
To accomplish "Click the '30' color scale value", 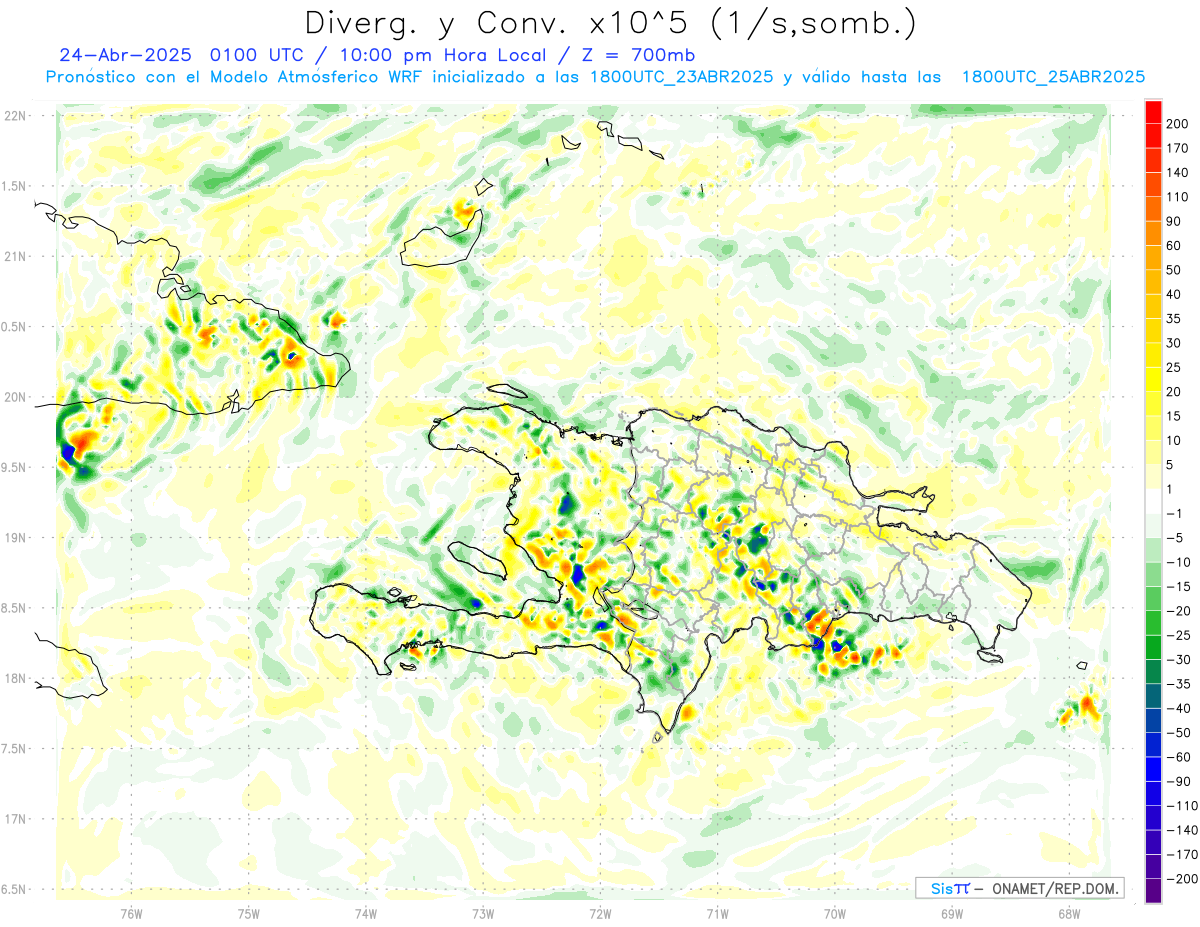I will pos(1174,343).
